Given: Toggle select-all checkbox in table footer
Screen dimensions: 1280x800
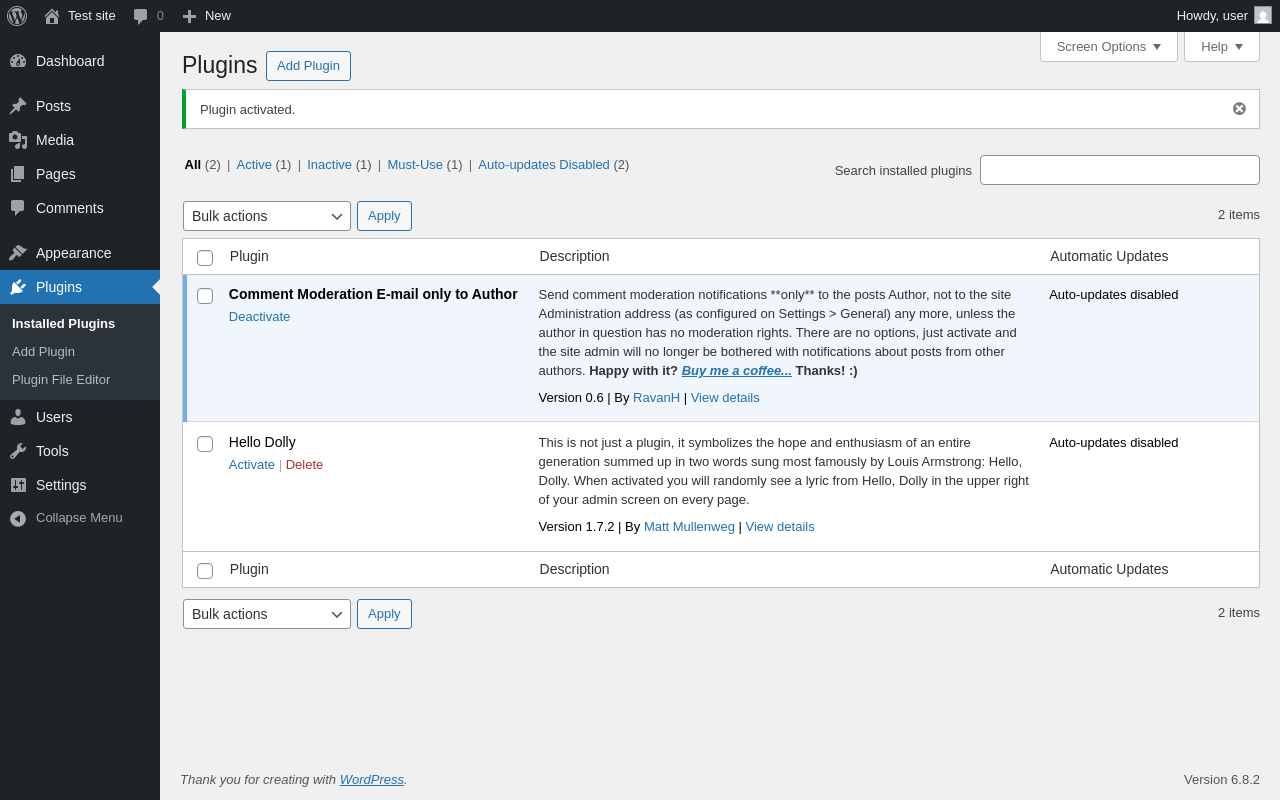Looking at the screenshot, I should point(205,571).
